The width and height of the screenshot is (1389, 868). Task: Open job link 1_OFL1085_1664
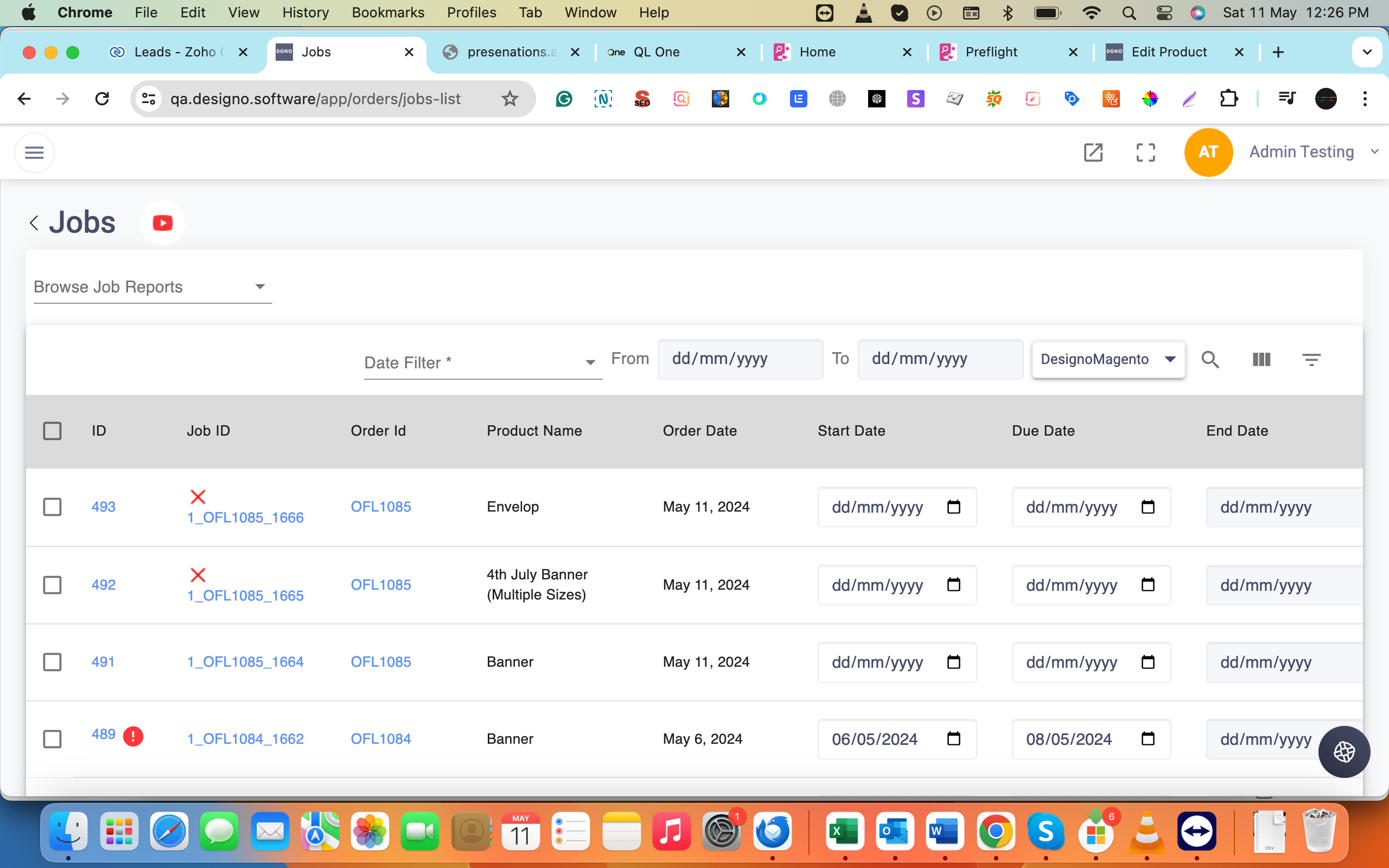[x=245, y=662]
